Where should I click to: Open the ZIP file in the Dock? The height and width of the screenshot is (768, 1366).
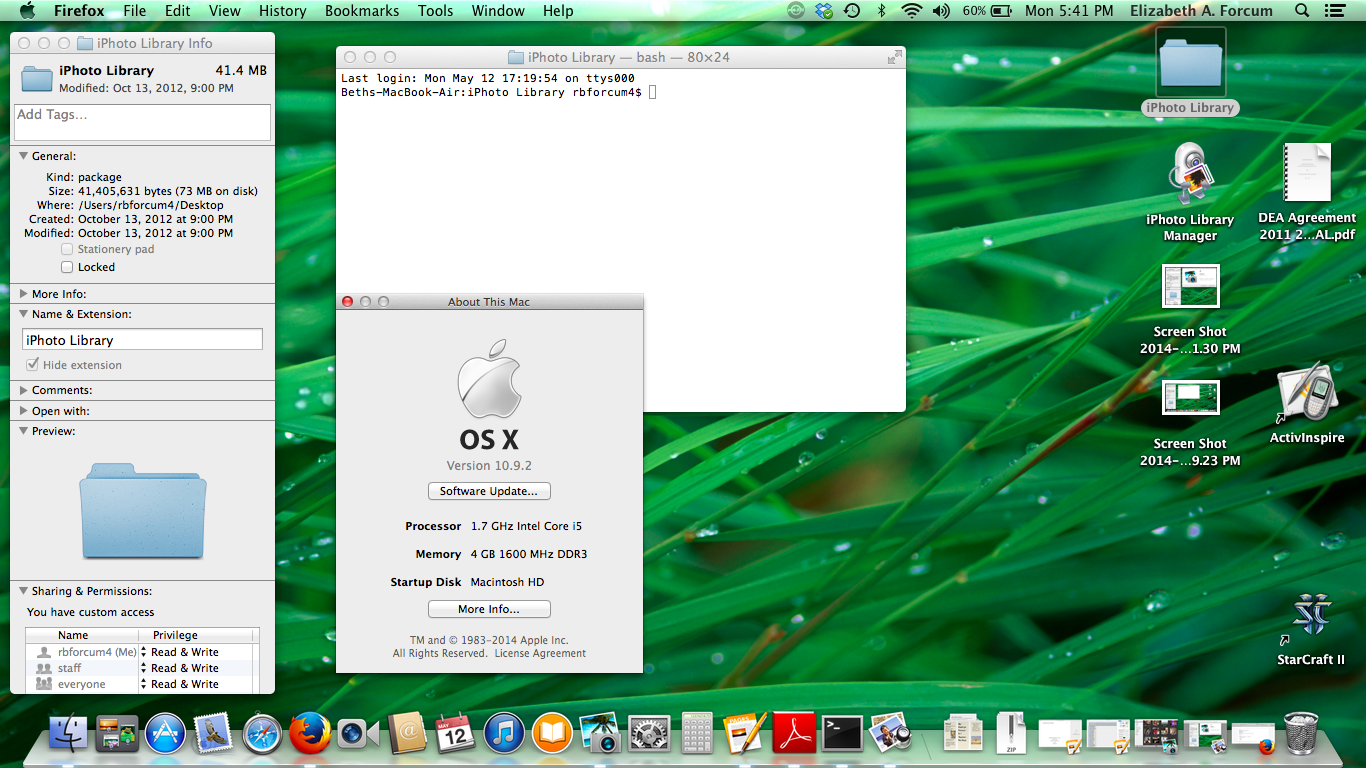(1012, 734)
